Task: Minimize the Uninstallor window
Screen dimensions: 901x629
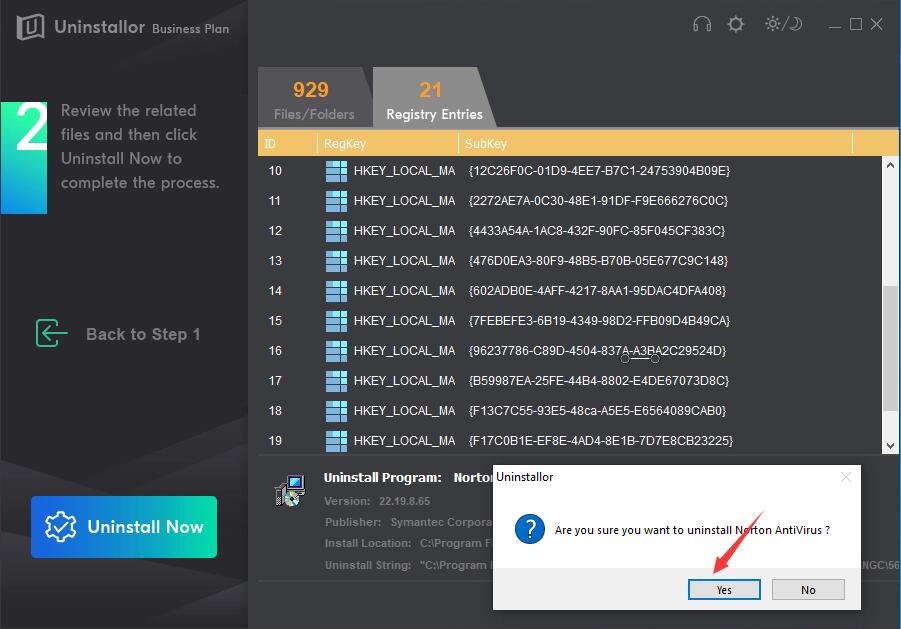Action: 835,25
